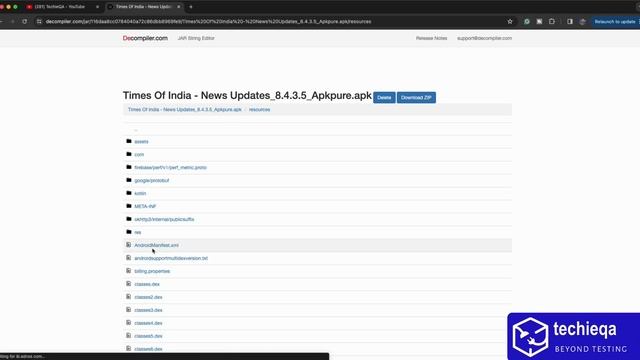Open Release Notes link

point(431,38)
